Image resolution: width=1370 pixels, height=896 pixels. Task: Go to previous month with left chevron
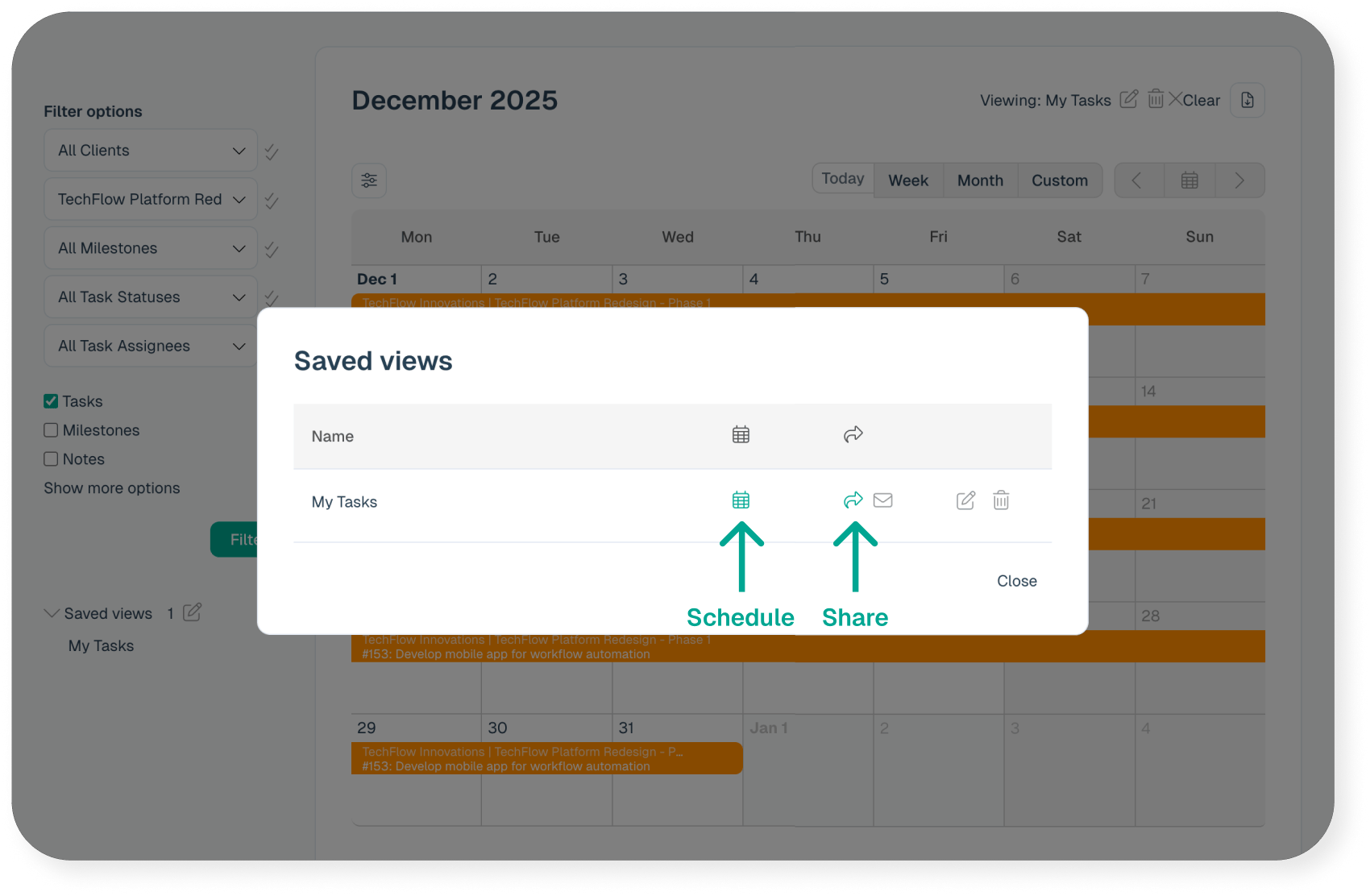tap(1137, 180)
